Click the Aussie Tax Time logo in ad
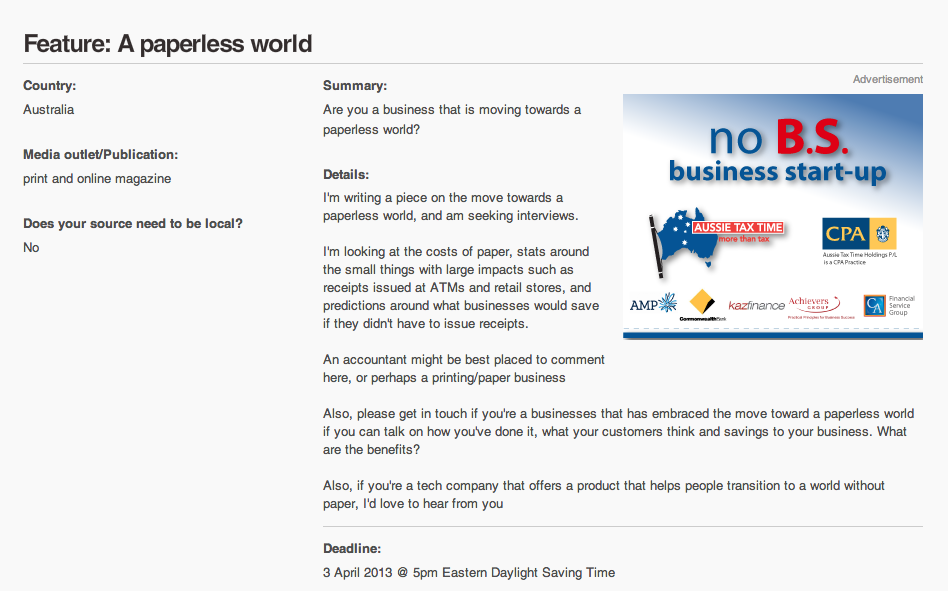The image size is (948, 591). (716, 242)
